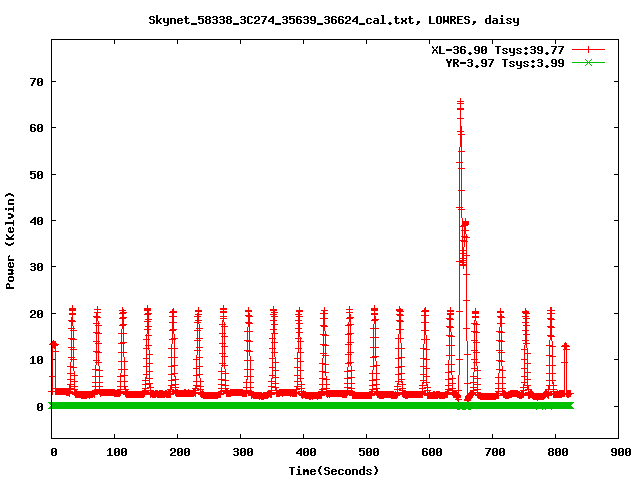Click the x-axis tick label 100
The image size is (640, 480).
coord(116,452)
